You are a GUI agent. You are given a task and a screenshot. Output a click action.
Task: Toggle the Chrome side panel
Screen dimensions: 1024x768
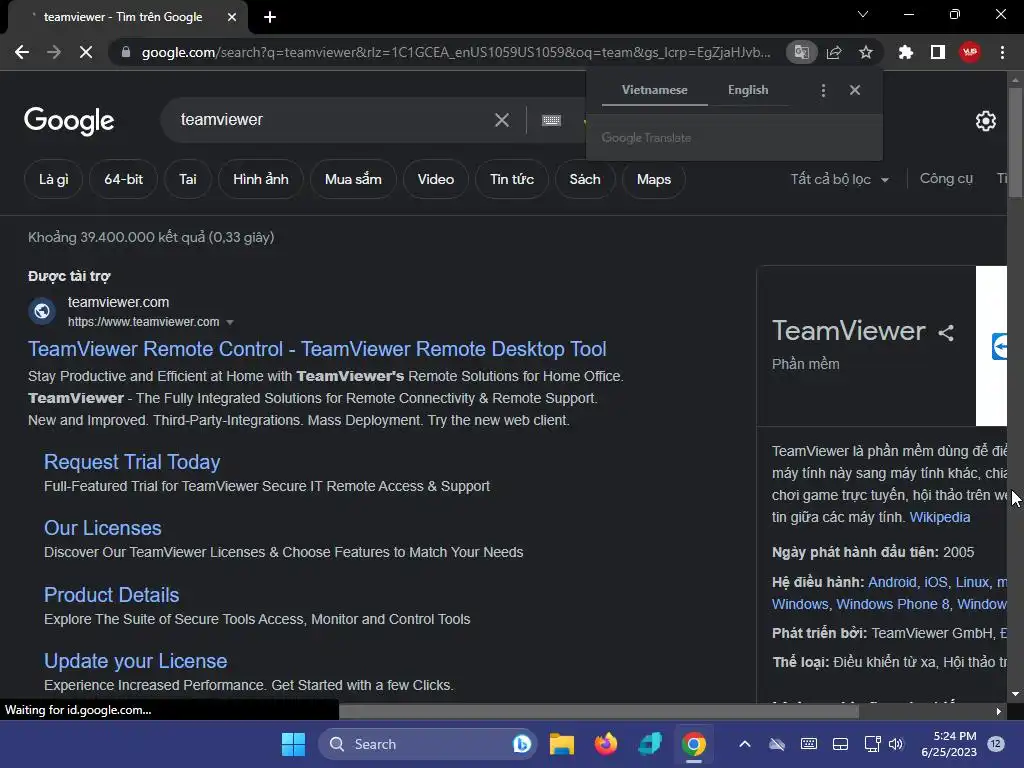(x=938, y=52)
